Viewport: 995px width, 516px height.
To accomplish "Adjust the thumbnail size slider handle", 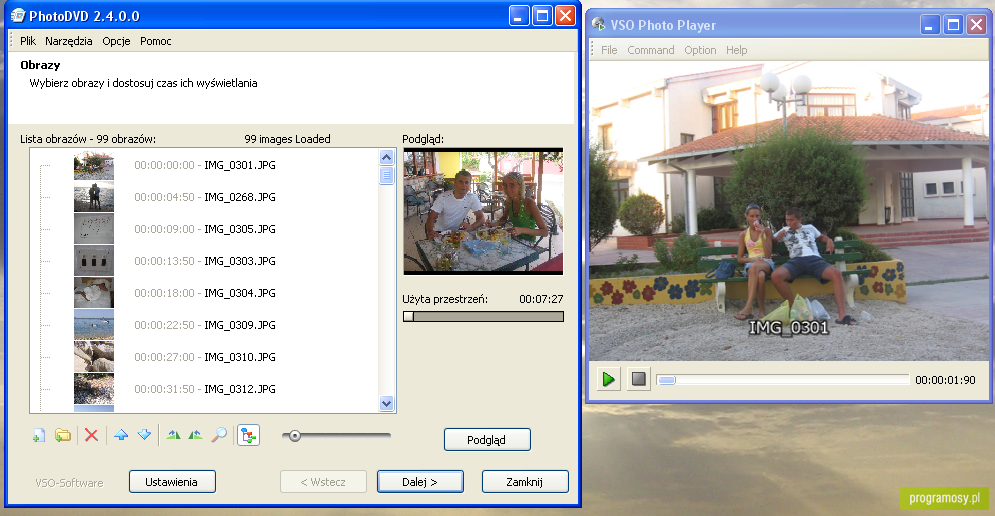I will [x=294, y=435].
